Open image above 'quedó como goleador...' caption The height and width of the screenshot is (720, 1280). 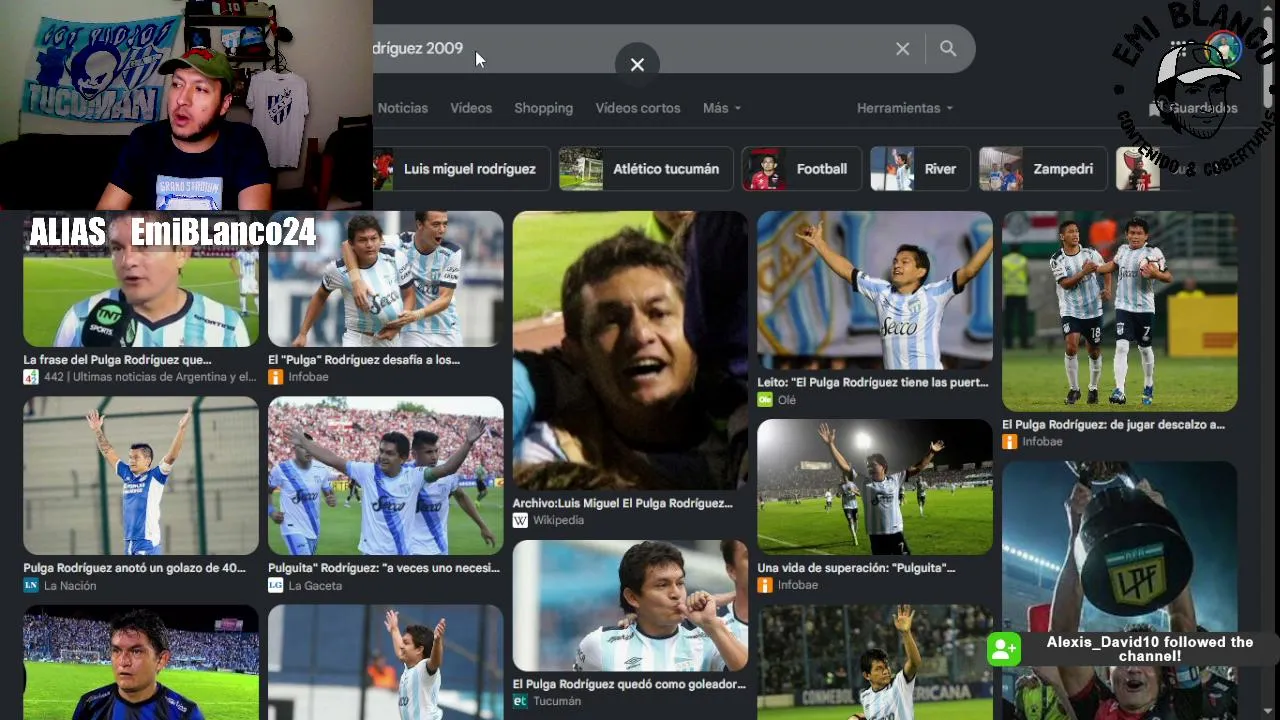(630, 606)
